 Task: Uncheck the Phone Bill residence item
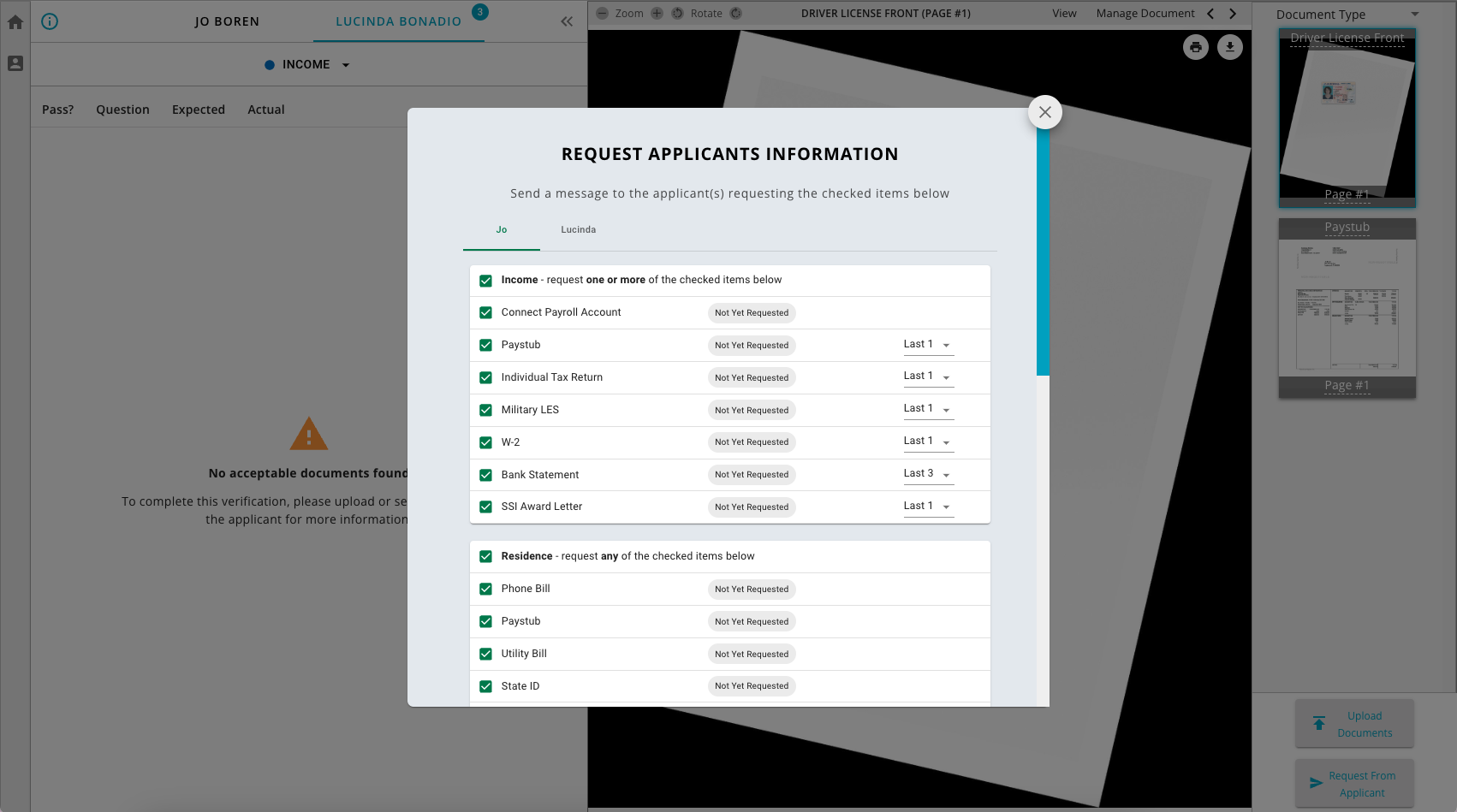(486, 589)
